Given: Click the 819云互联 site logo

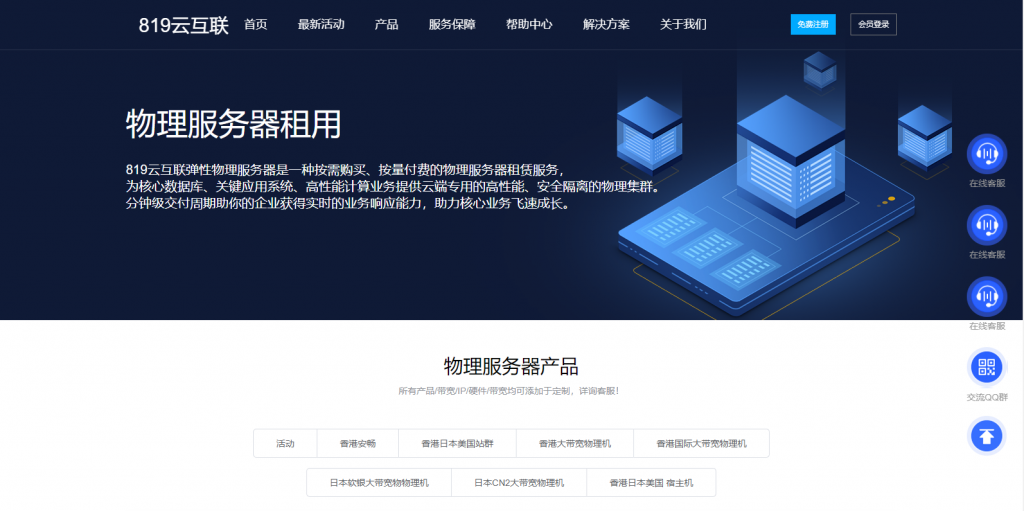Looking at the screenshot, I should pos(182,25).
